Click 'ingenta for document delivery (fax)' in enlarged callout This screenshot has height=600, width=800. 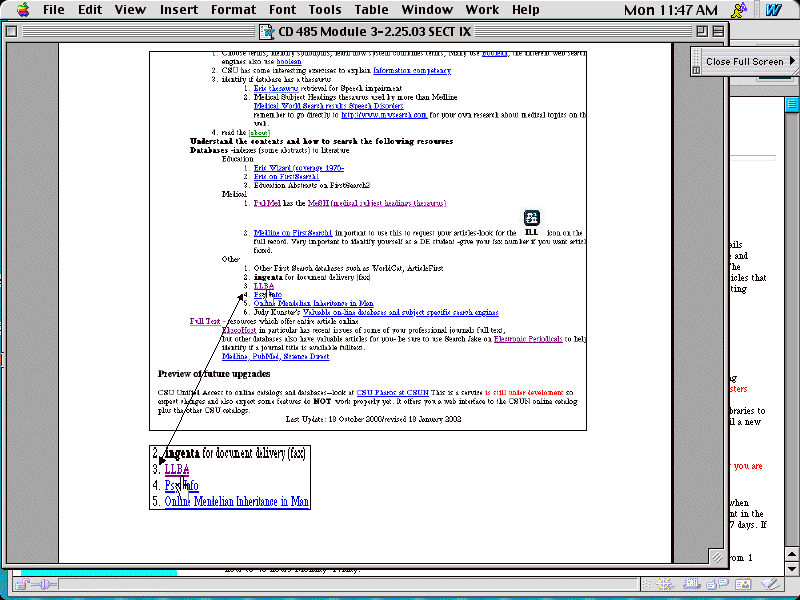click(x=235, y=453)
